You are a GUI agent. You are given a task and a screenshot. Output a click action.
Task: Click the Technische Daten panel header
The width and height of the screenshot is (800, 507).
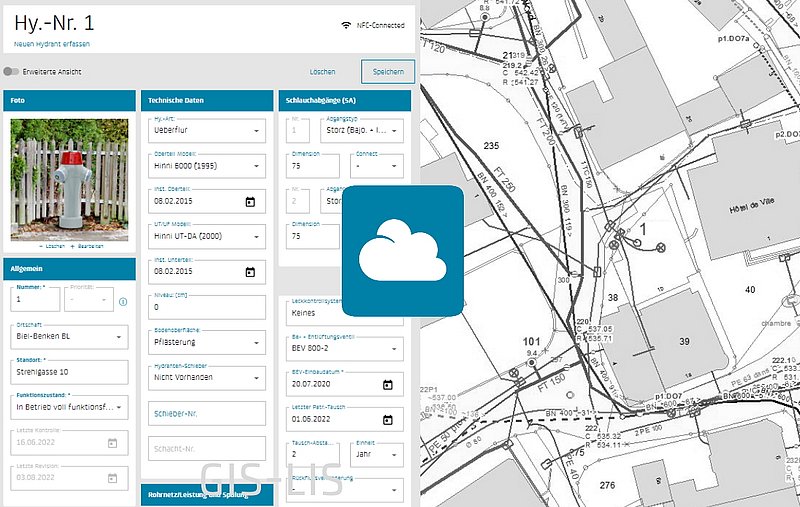click(203, 101)
